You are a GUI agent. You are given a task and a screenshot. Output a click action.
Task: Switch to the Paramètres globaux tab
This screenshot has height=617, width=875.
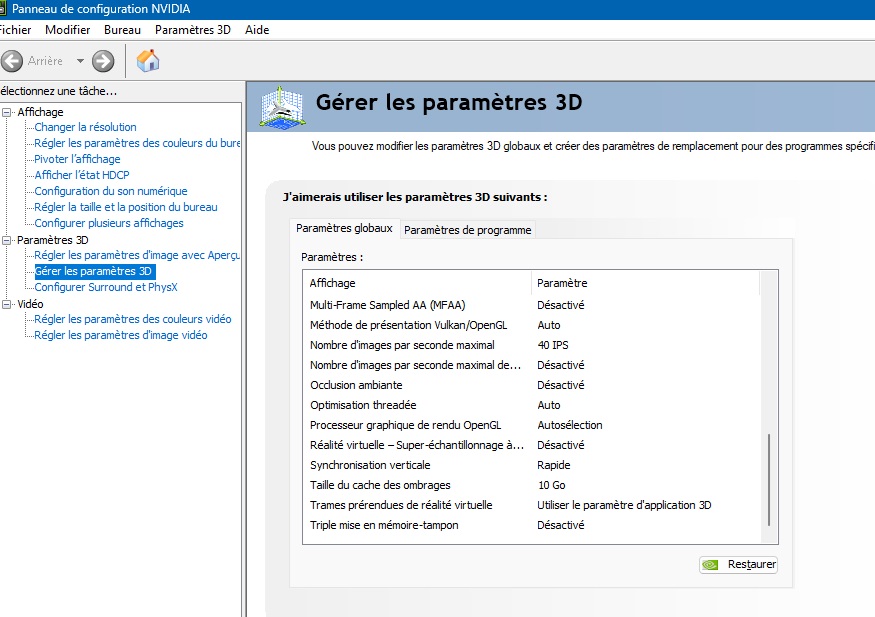(344, 228)
